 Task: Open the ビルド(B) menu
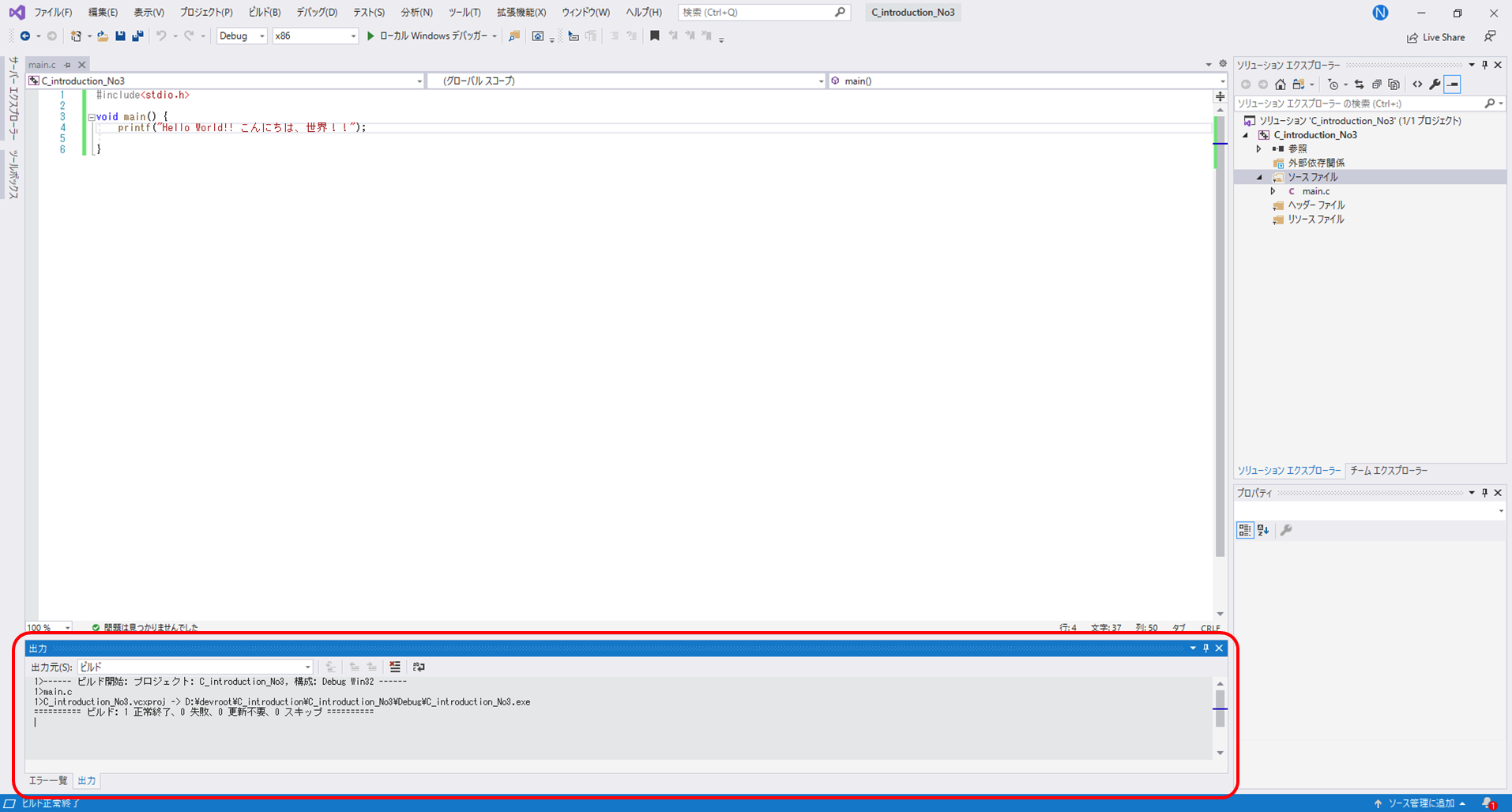click(264, 12)
